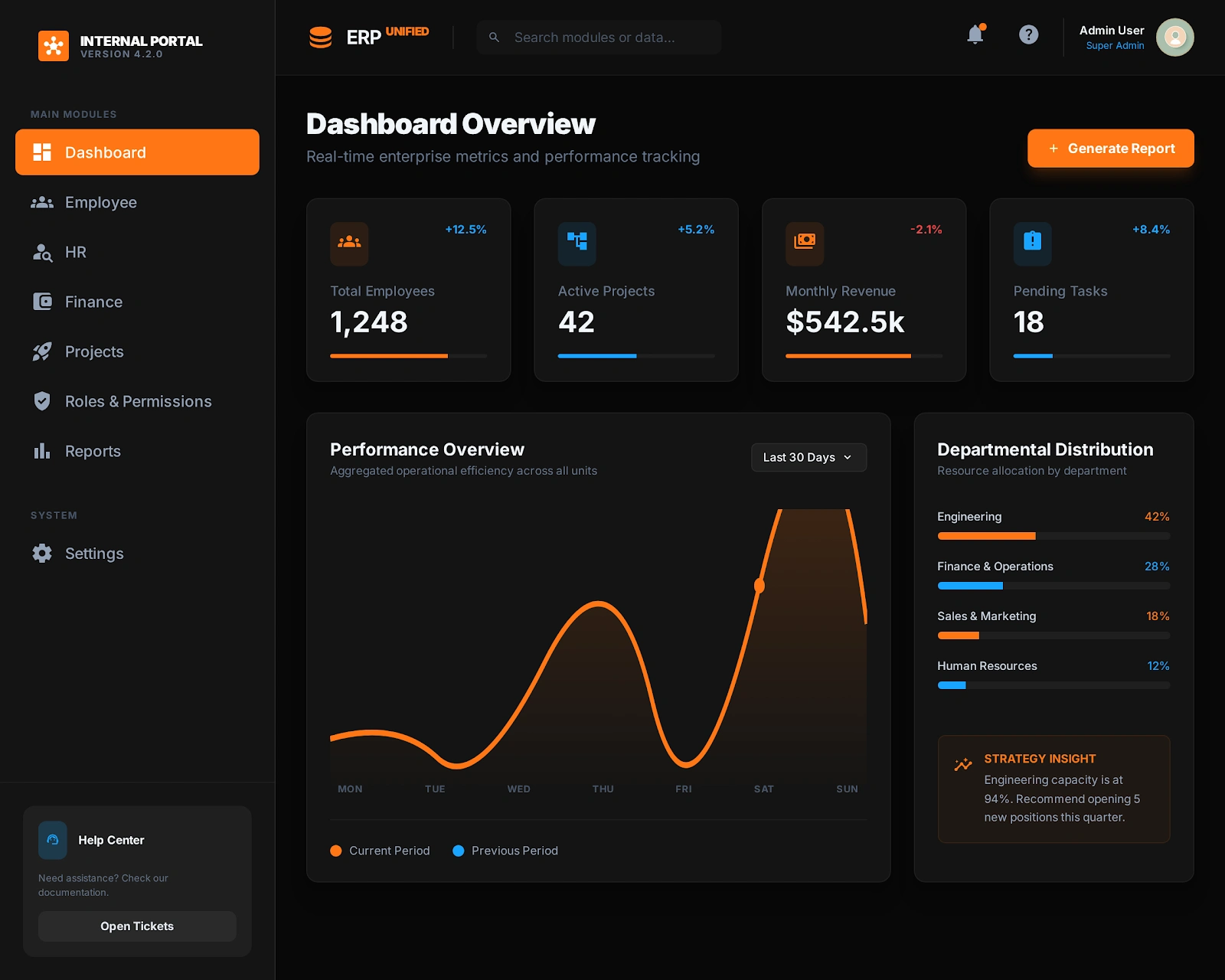Toggle Previous Period legend series
Screen dimensions: 1225x980
505,851
